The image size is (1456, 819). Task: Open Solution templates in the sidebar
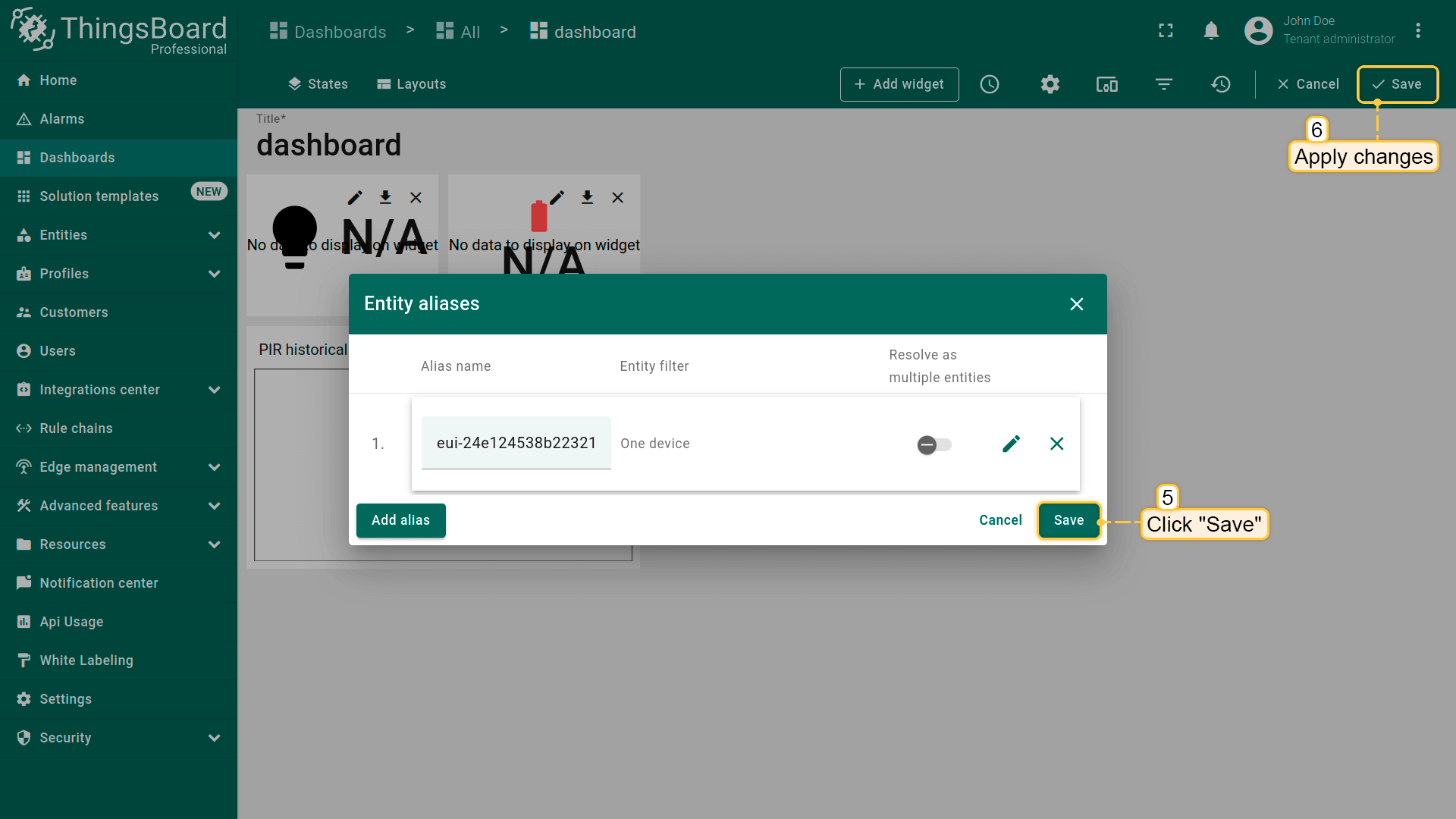click(x=99, y=196)
